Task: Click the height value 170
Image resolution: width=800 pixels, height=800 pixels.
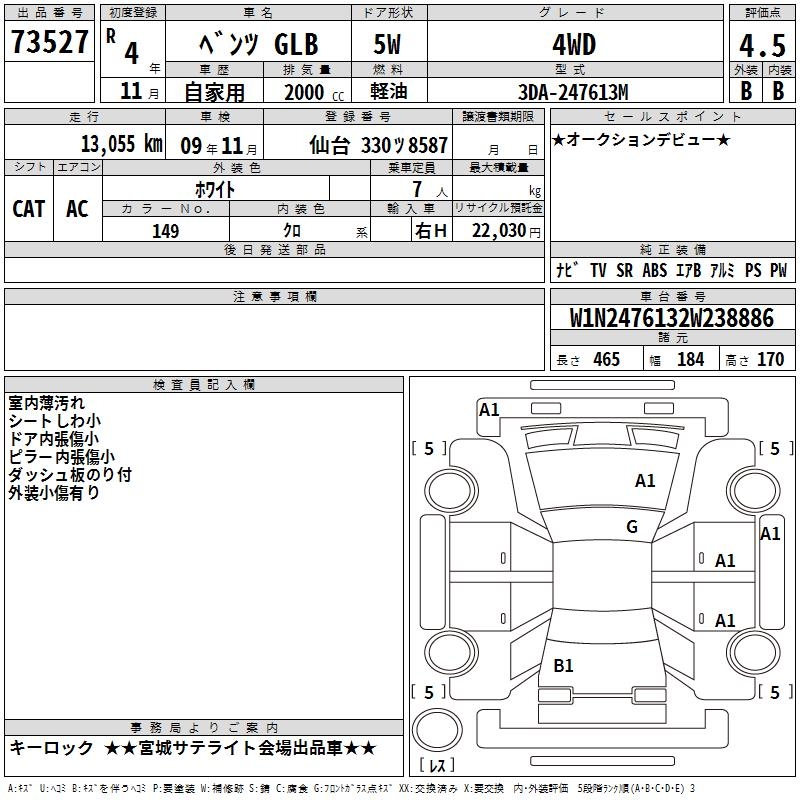Action: [x=770, y=359]
